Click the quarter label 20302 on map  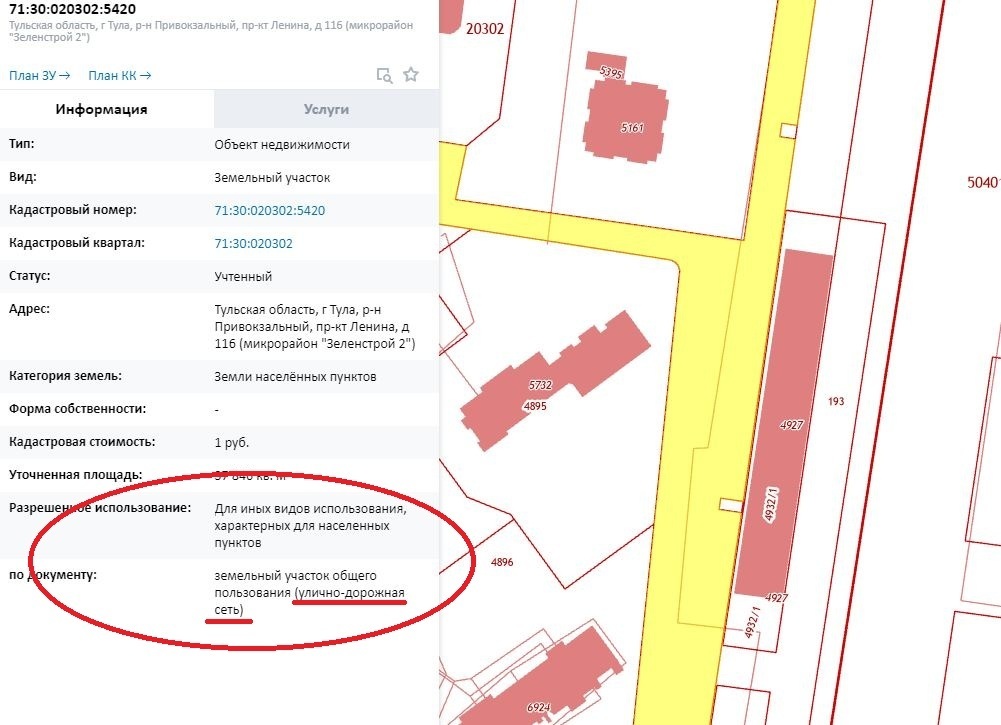485,29
